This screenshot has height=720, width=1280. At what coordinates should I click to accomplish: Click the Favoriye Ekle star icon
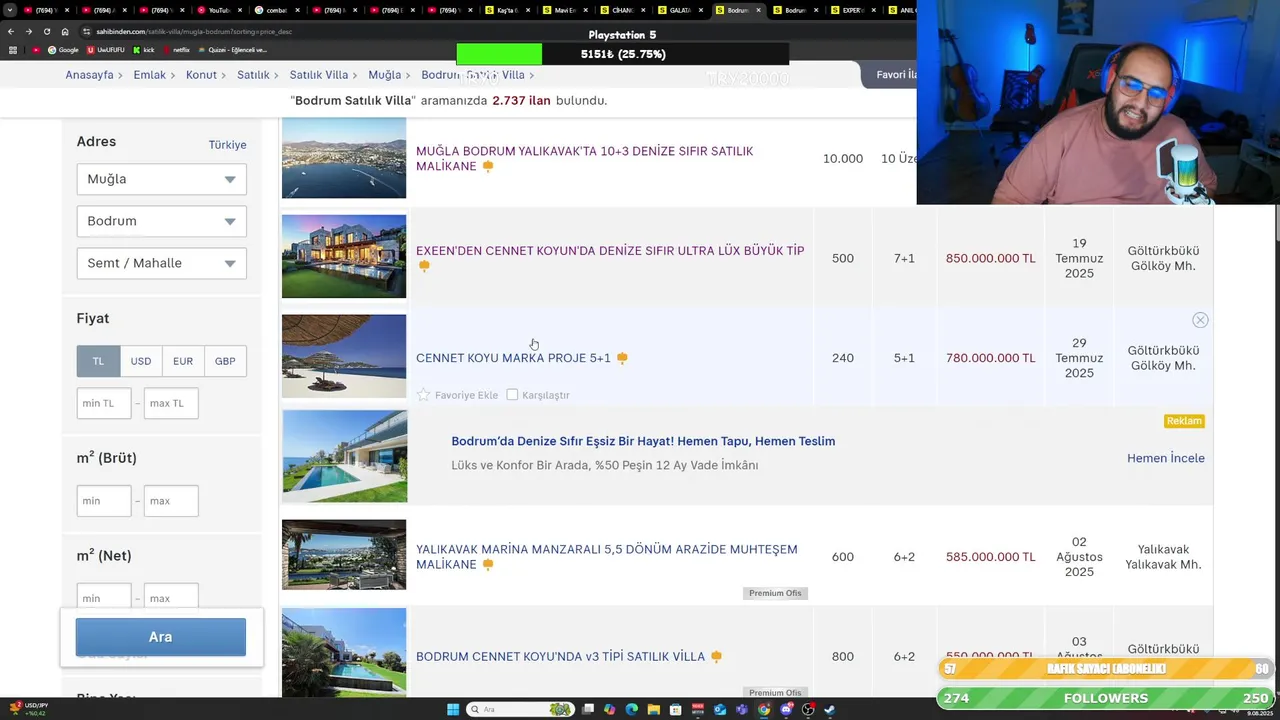423,395
